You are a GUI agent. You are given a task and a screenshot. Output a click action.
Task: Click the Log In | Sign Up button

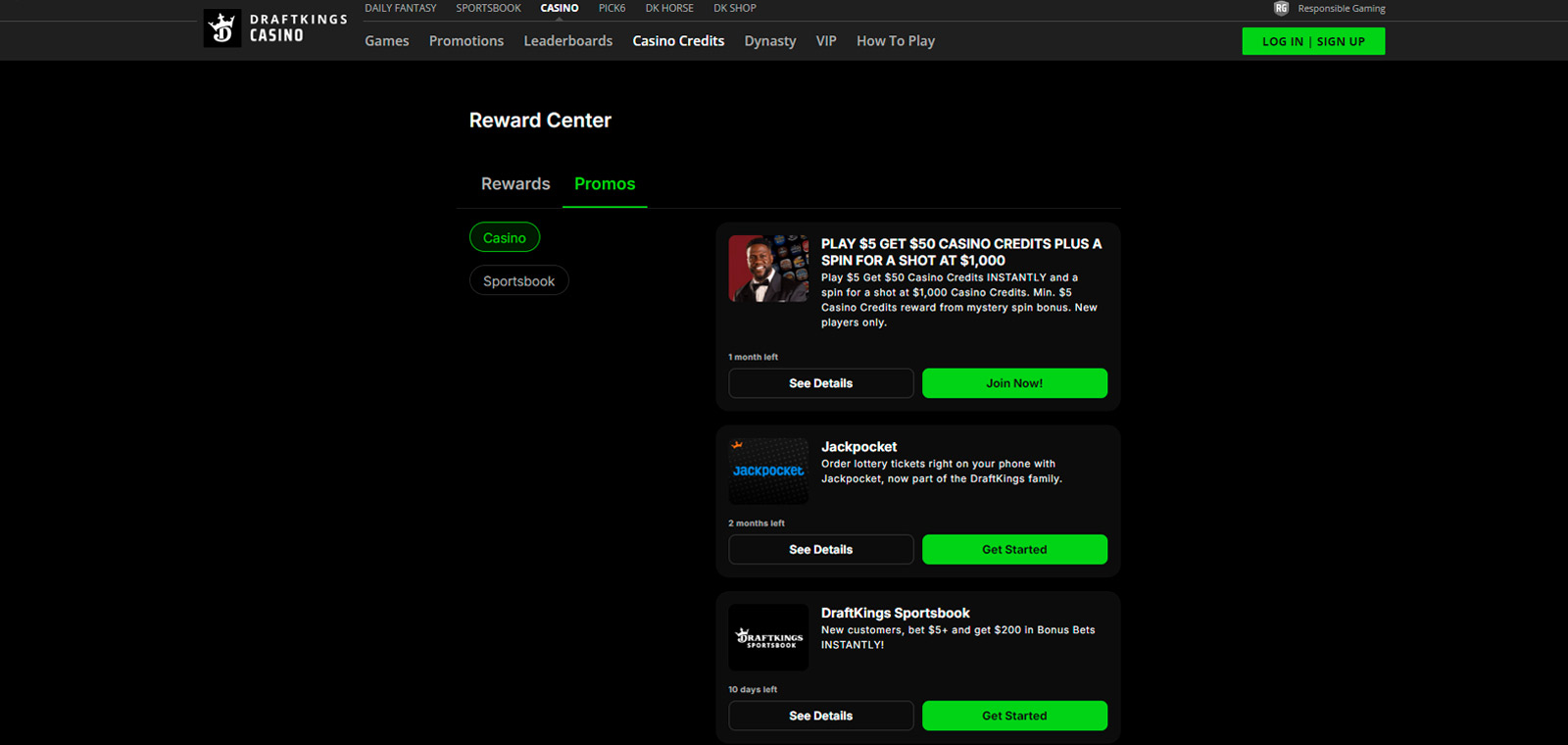click(x=1313, y=41)
